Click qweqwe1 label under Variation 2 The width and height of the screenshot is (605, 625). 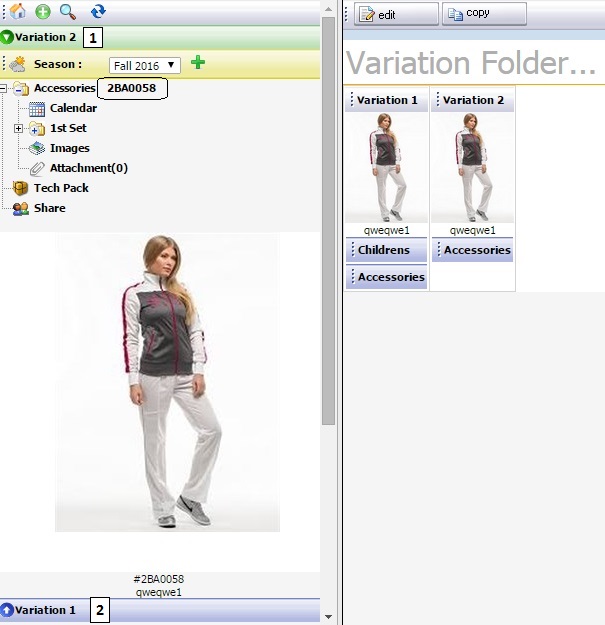[473, 230]
